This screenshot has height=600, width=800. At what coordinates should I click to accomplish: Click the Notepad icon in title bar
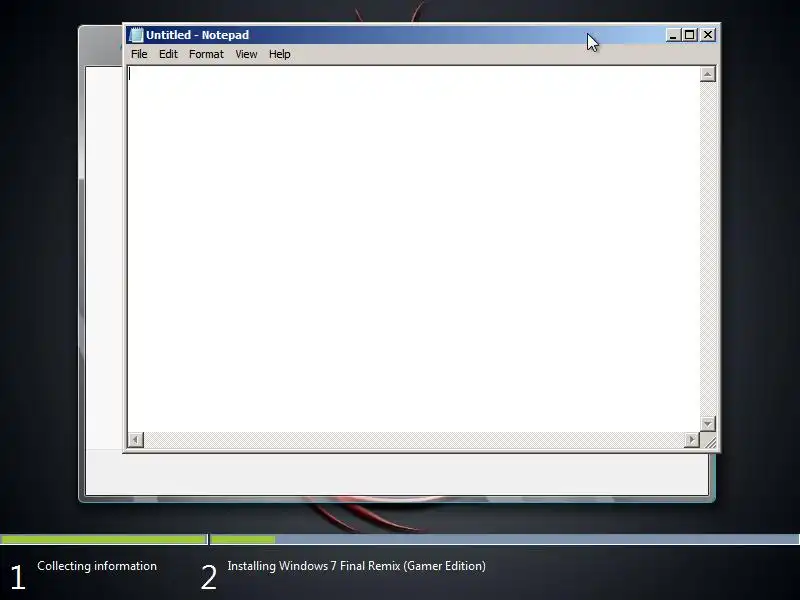136,35
